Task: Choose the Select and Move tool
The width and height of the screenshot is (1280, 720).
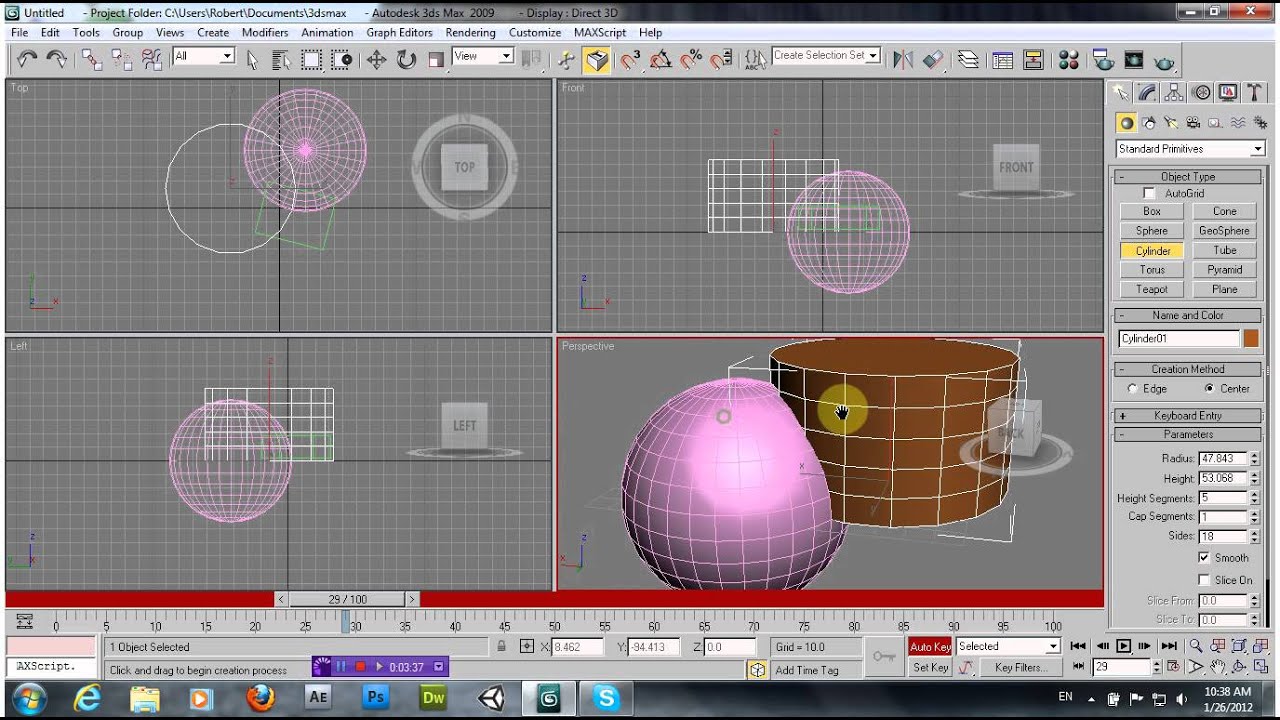Action: click(376, 59)
